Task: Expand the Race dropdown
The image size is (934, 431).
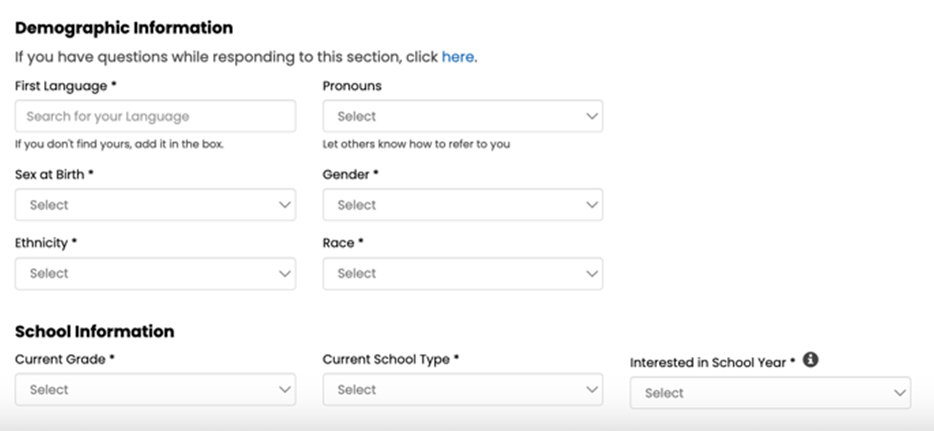Action: (x=462, y=273)
